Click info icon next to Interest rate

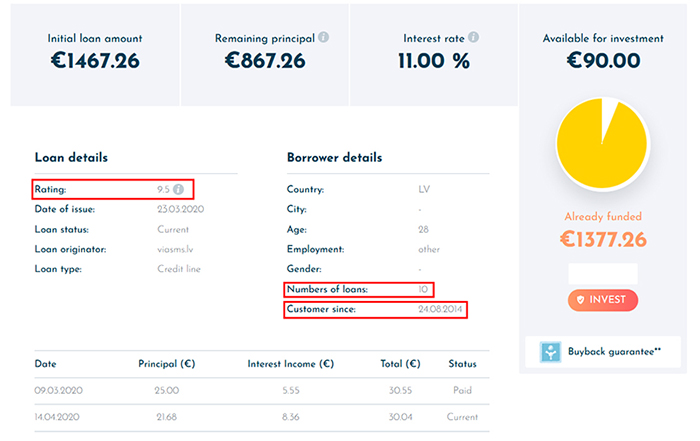coord(474,37)
